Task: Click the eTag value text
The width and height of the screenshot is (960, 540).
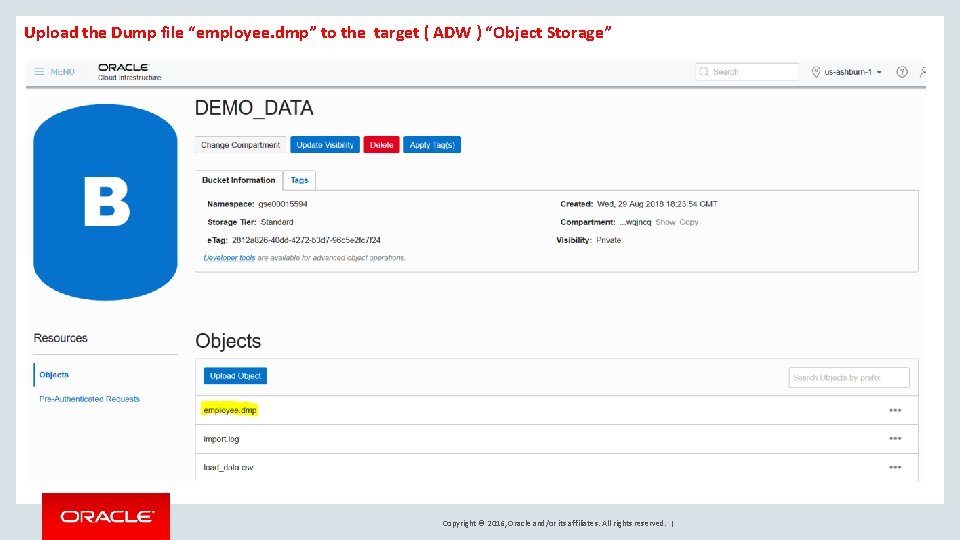Action: click(306, 240)
